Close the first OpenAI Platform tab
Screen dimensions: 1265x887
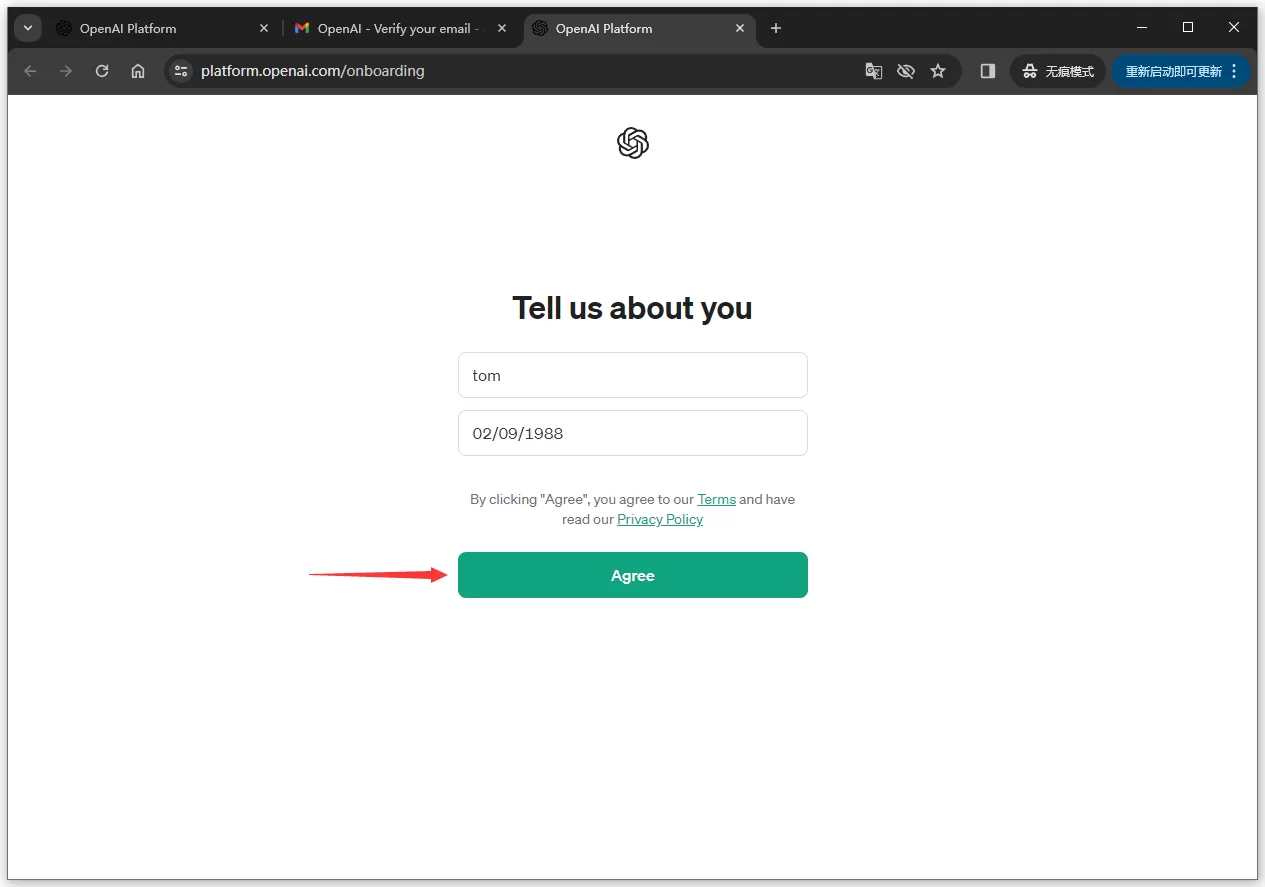tap(264, 28)
